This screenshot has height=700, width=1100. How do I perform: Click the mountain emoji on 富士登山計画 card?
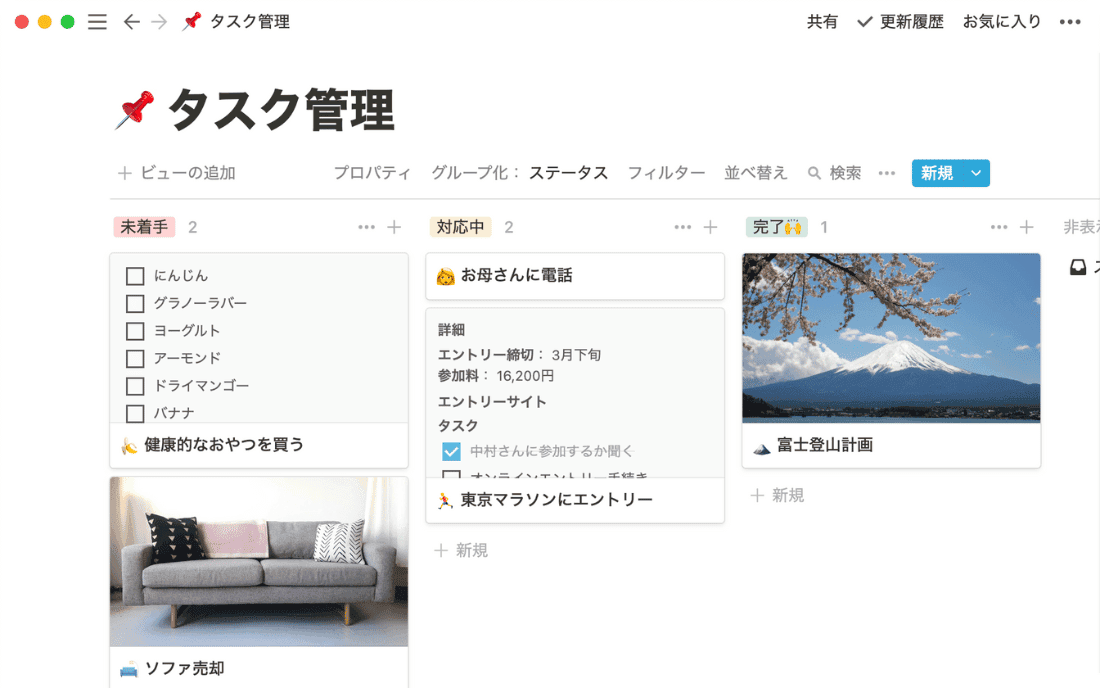(762, 446)
